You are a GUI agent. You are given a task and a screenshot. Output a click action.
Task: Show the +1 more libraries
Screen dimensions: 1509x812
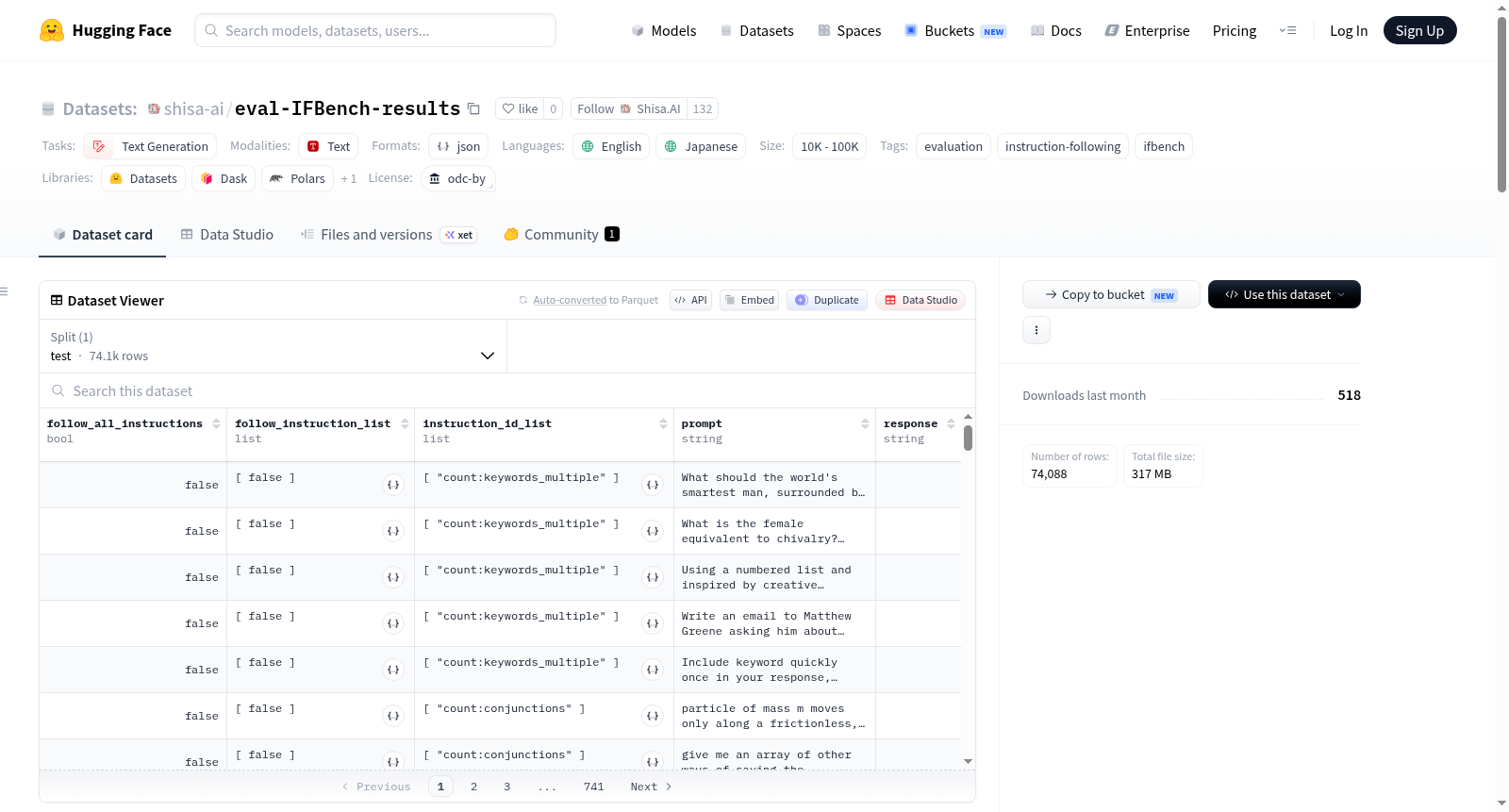point(349,178)
